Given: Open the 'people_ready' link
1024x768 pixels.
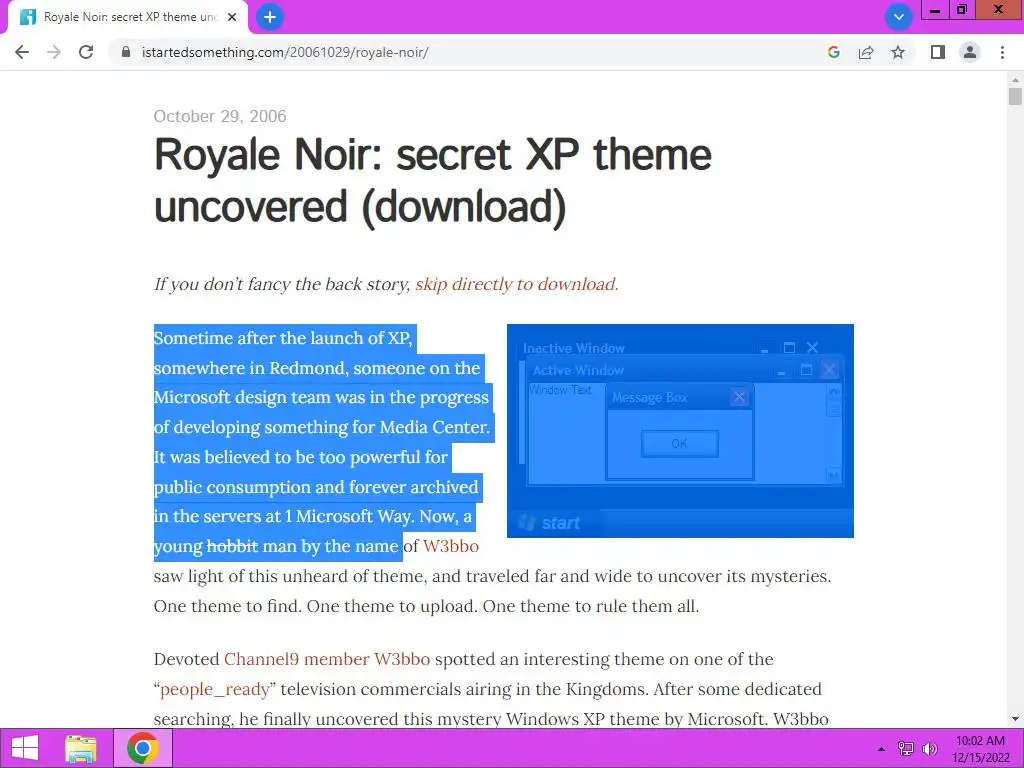Looking at the screenshot, I should pyautogui.click(x=214, y=690).
